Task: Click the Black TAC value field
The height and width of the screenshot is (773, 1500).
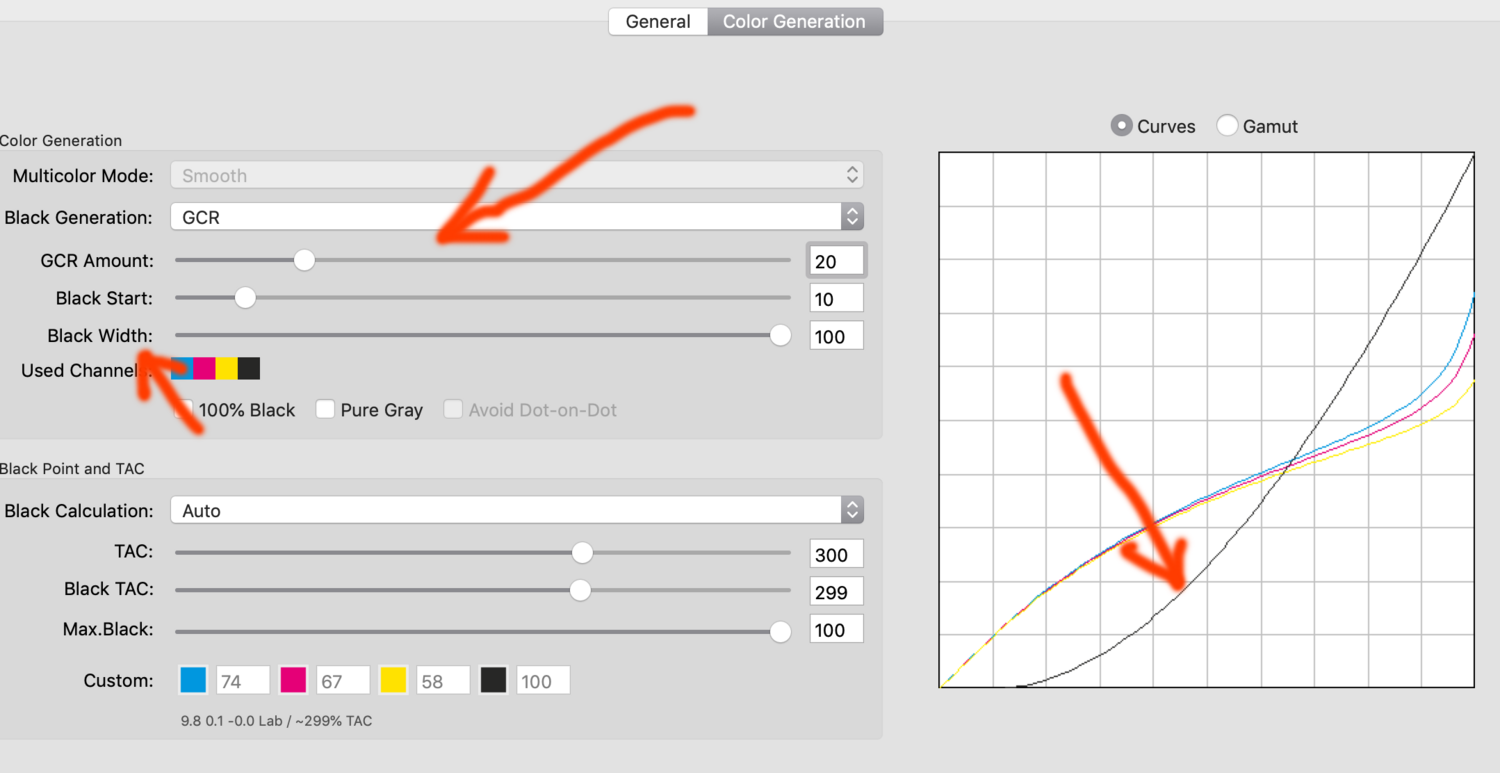Action: point(836,592)
